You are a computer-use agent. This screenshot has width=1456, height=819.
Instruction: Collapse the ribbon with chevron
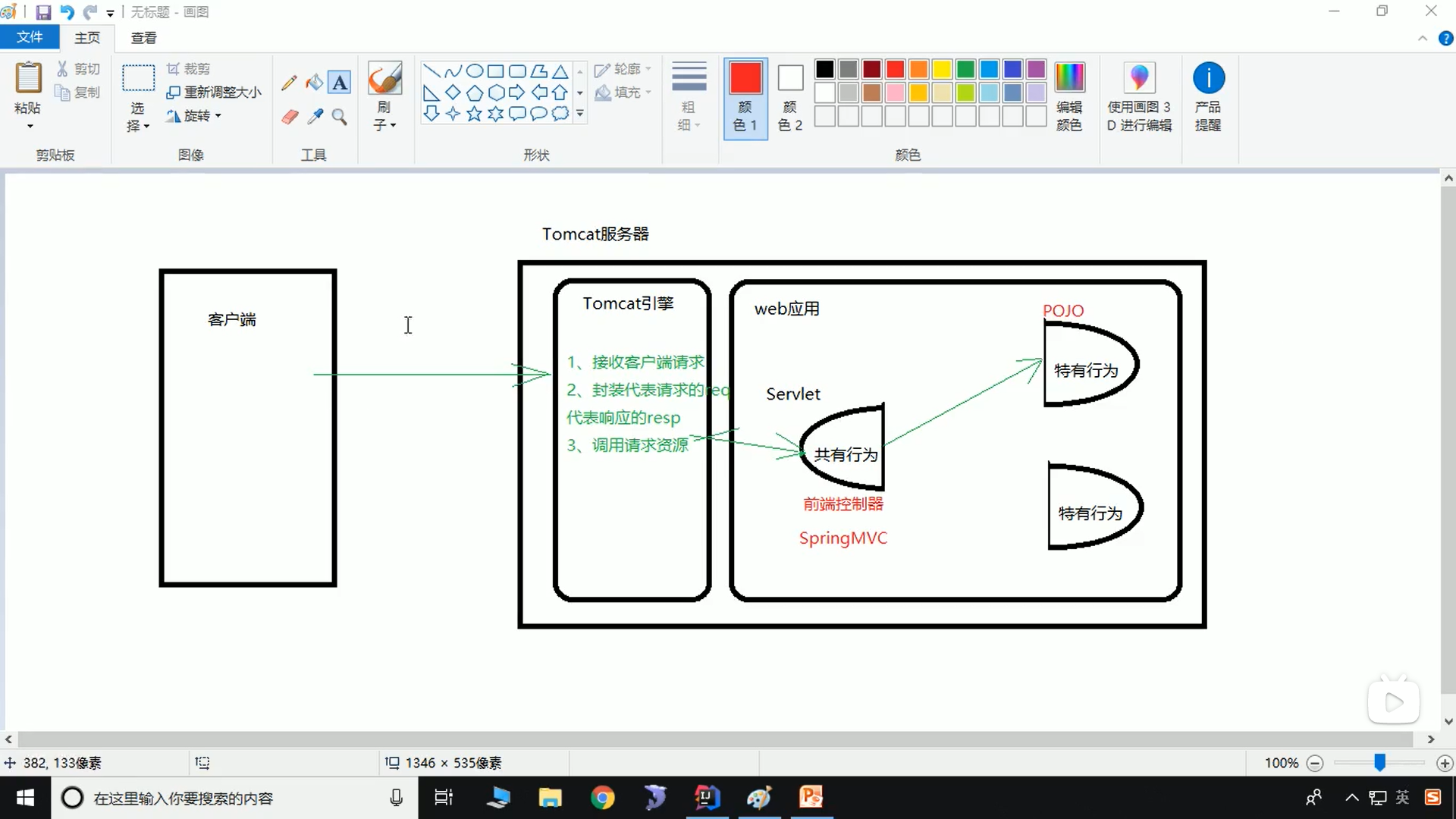point(1423,38)
